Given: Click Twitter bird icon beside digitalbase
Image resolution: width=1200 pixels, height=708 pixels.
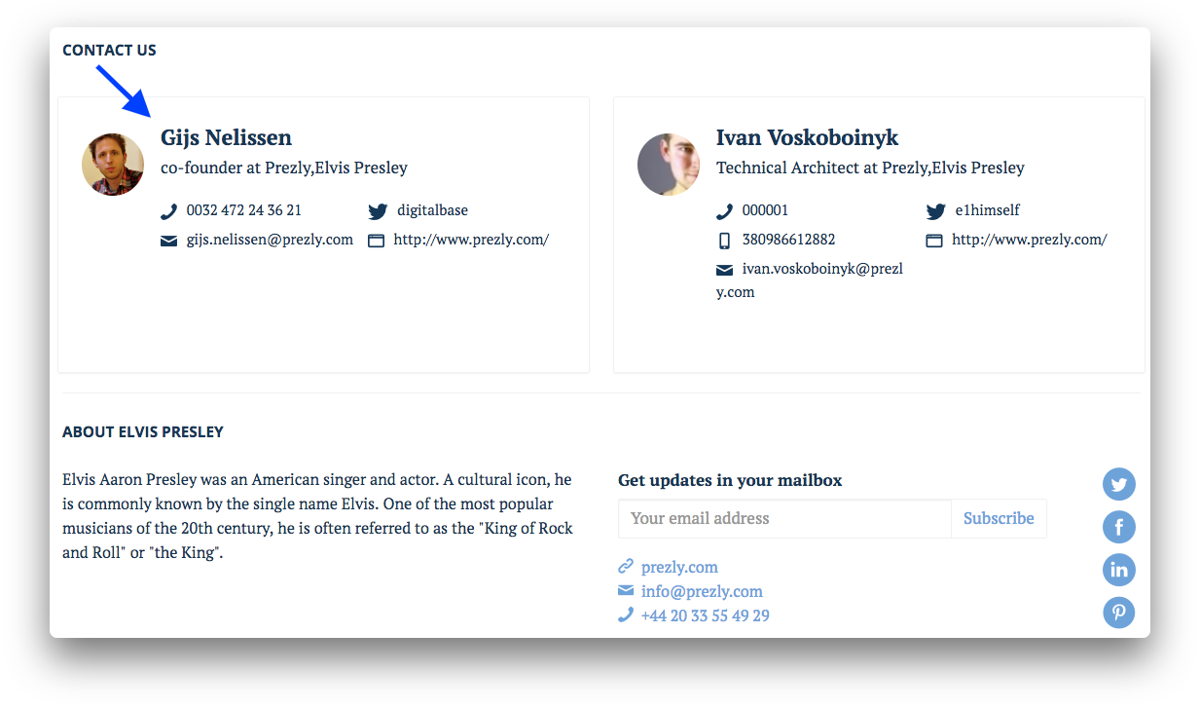Looking at the screenshot, I should click(x=377, y=211).
